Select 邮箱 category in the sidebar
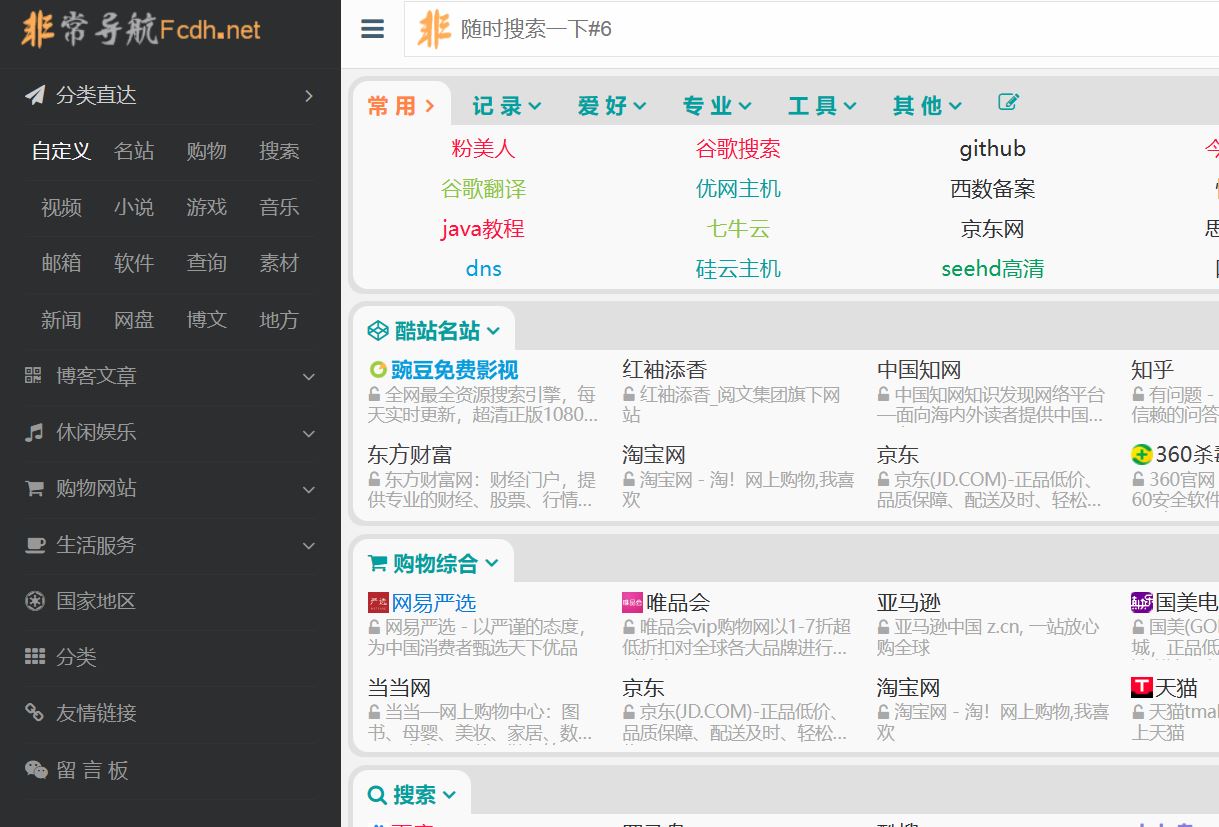Viewport: 1219px width, 827px height. point(61,263)
